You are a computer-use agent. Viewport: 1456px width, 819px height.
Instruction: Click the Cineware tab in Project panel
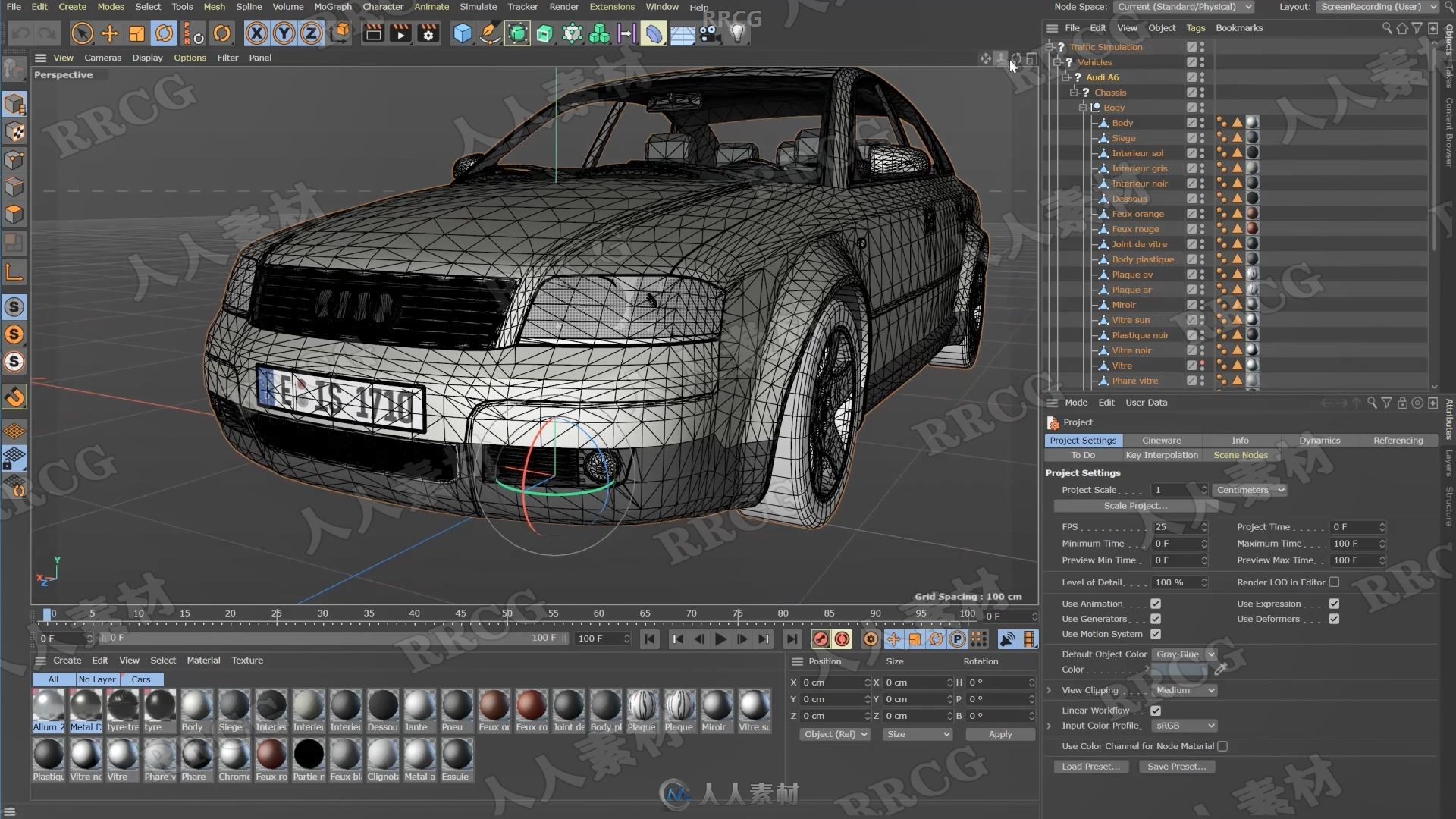[x=1161, y=440]
